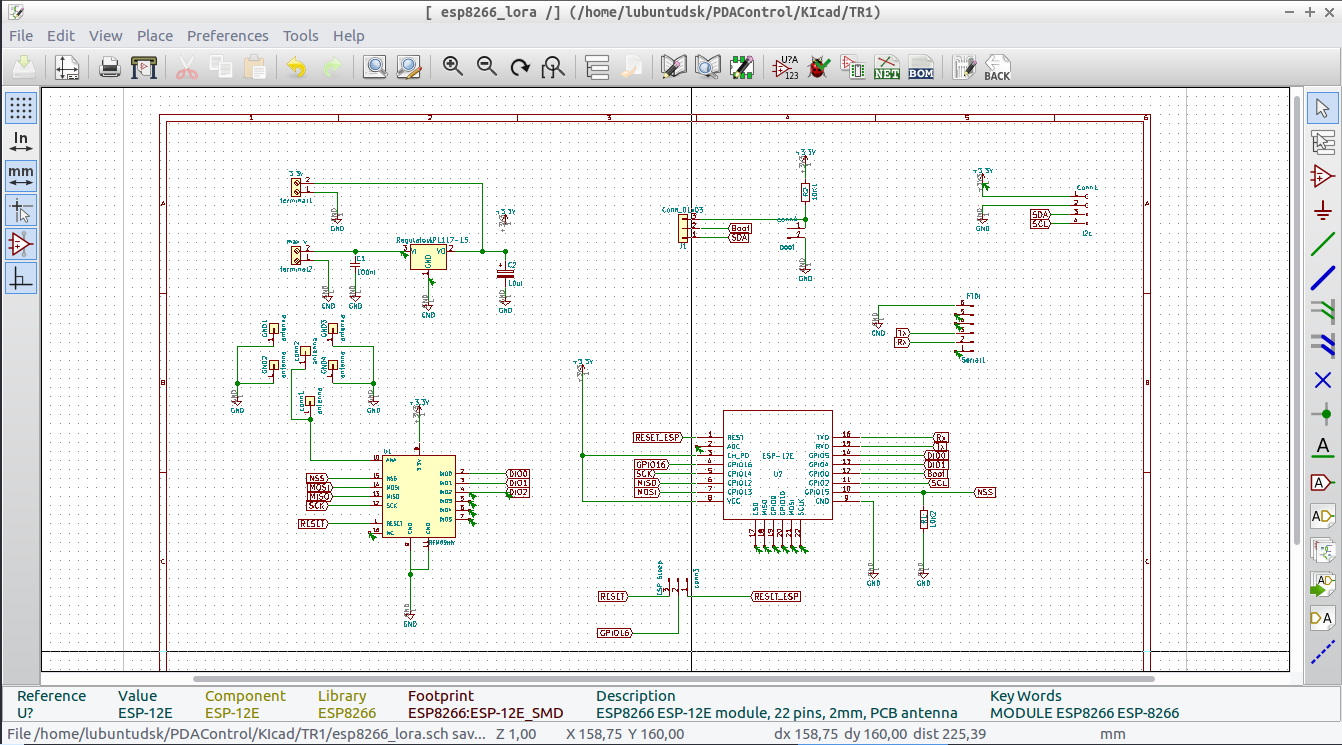
Task: Run the electrical rules check bug icon
Action: (x=819, y=68)
